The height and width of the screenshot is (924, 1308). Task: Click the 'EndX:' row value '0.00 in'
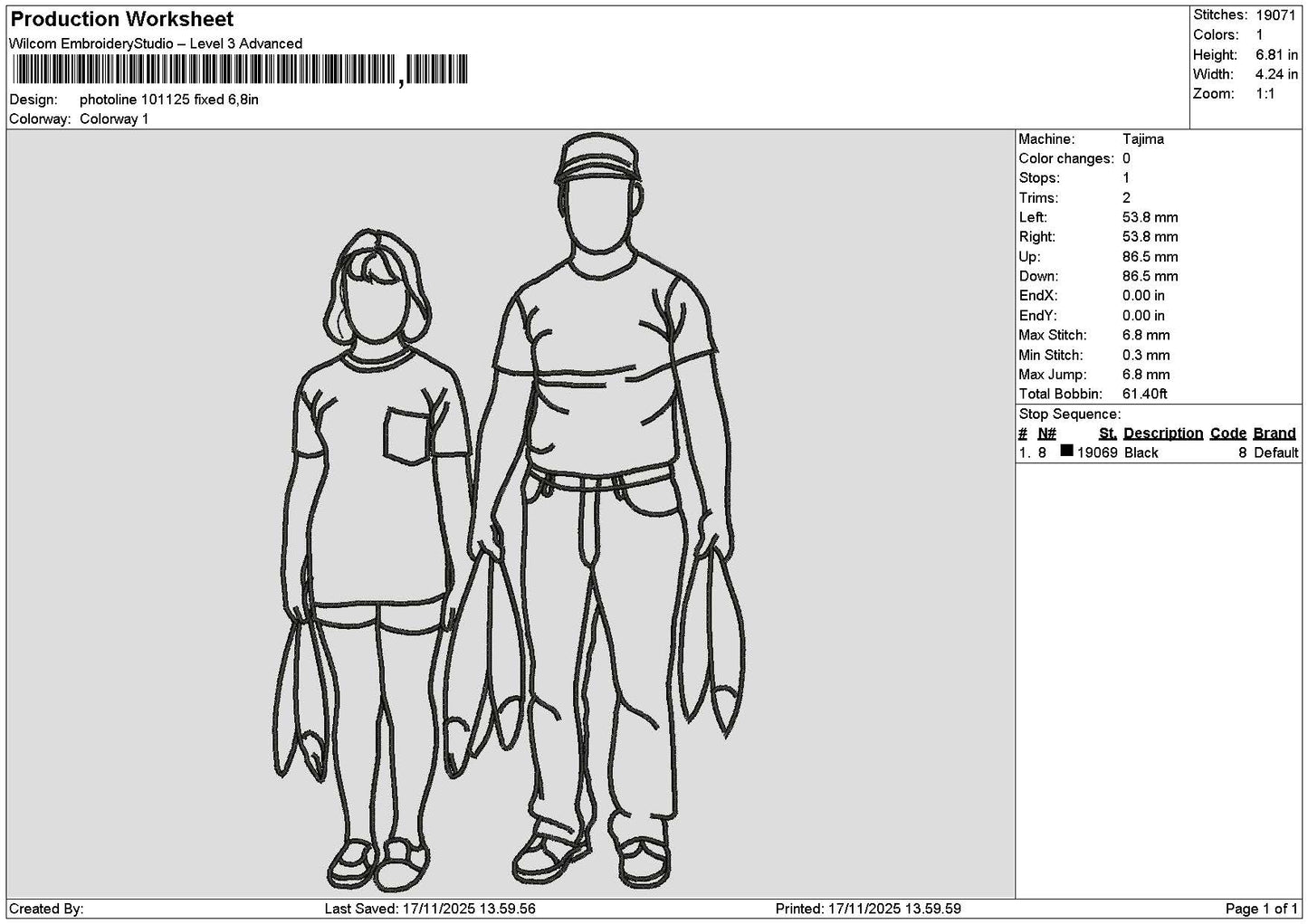[x=1144, y=296]
